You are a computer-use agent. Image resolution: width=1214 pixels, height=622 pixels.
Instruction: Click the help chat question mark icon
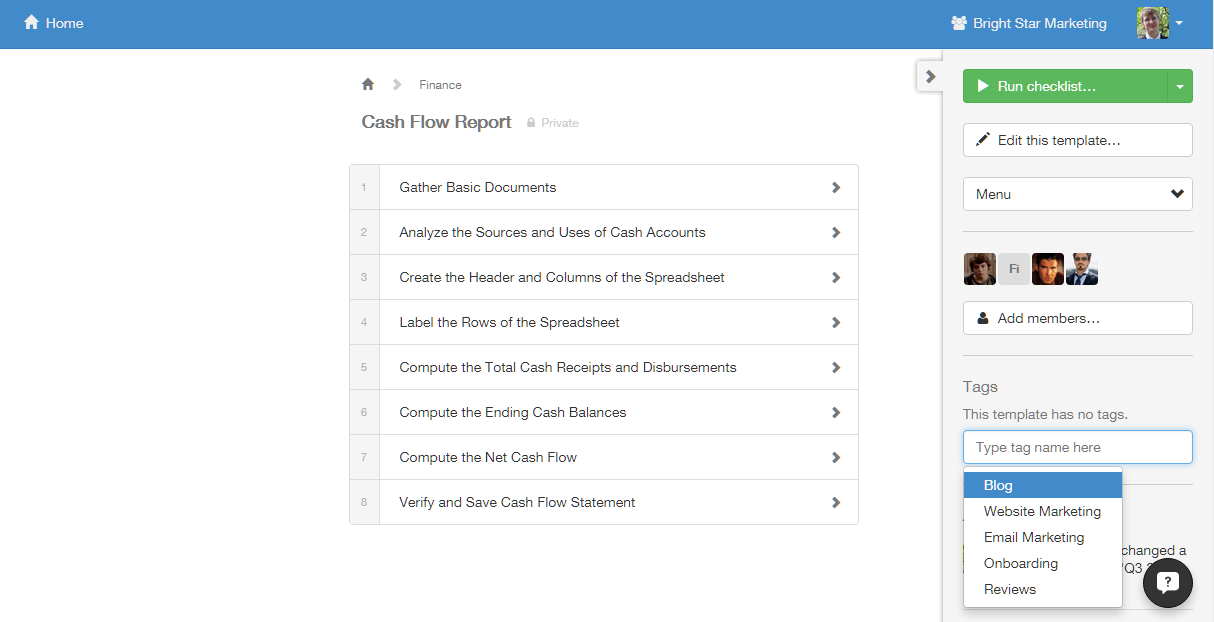(1167, 584)
